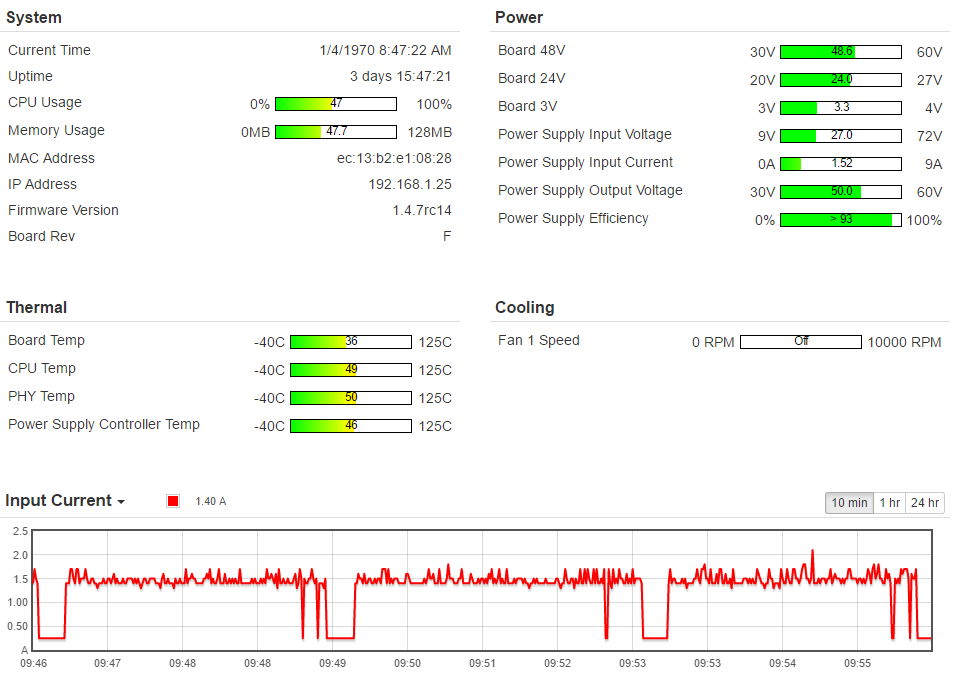Click the 09:50 time label on the graph axis
Image resolution: width=967 pixels, height=695 pixels.
tap(407, 663)
